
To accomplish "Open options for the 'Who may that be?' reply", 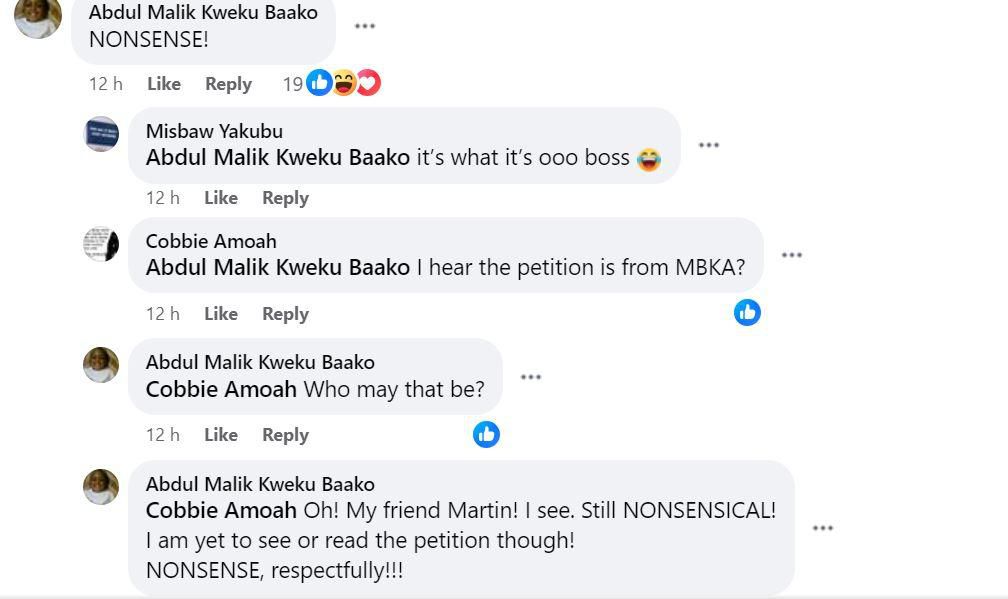I will [531, 377].
